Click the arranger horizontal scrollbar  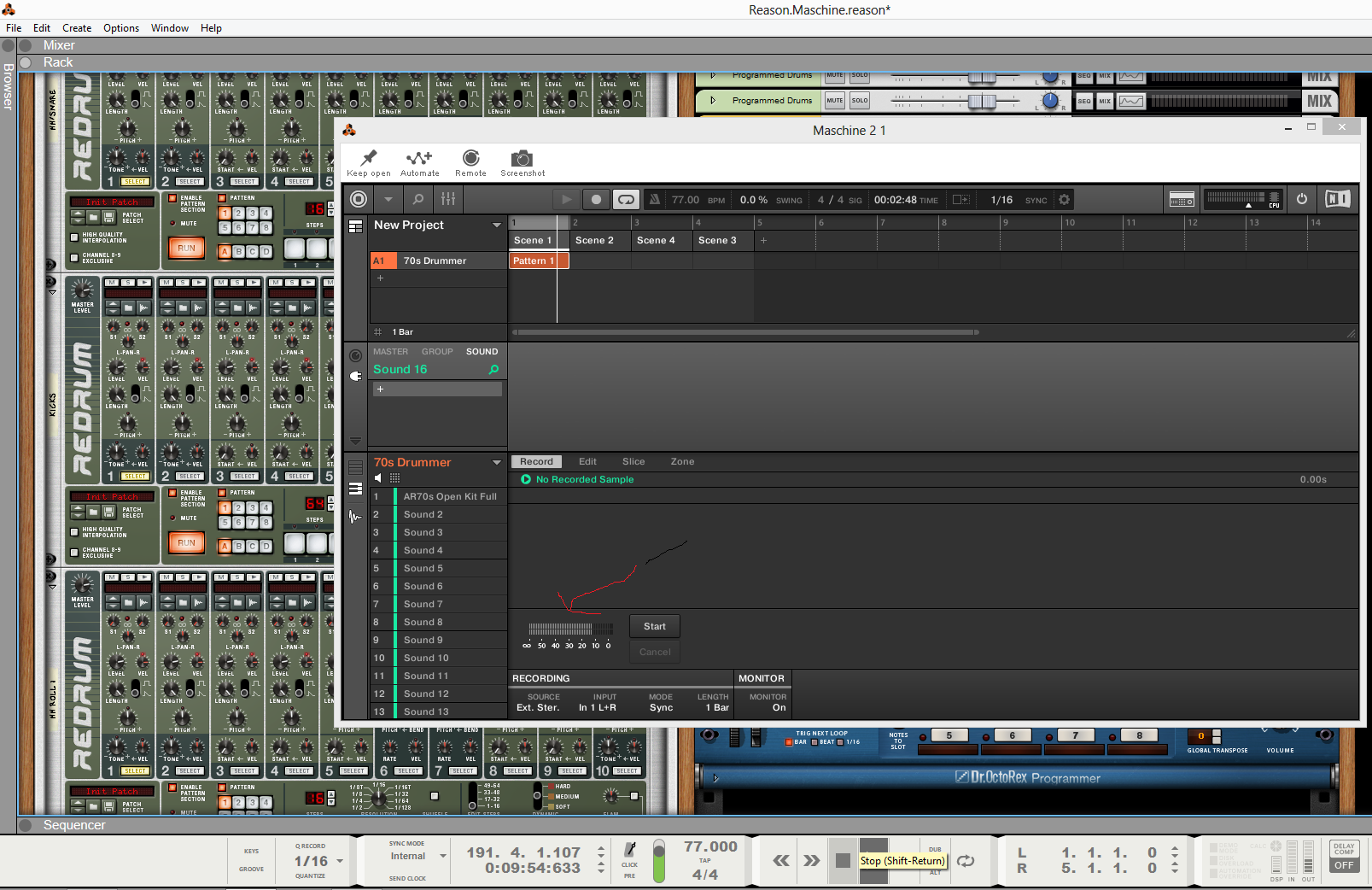[x=744, y=332]
